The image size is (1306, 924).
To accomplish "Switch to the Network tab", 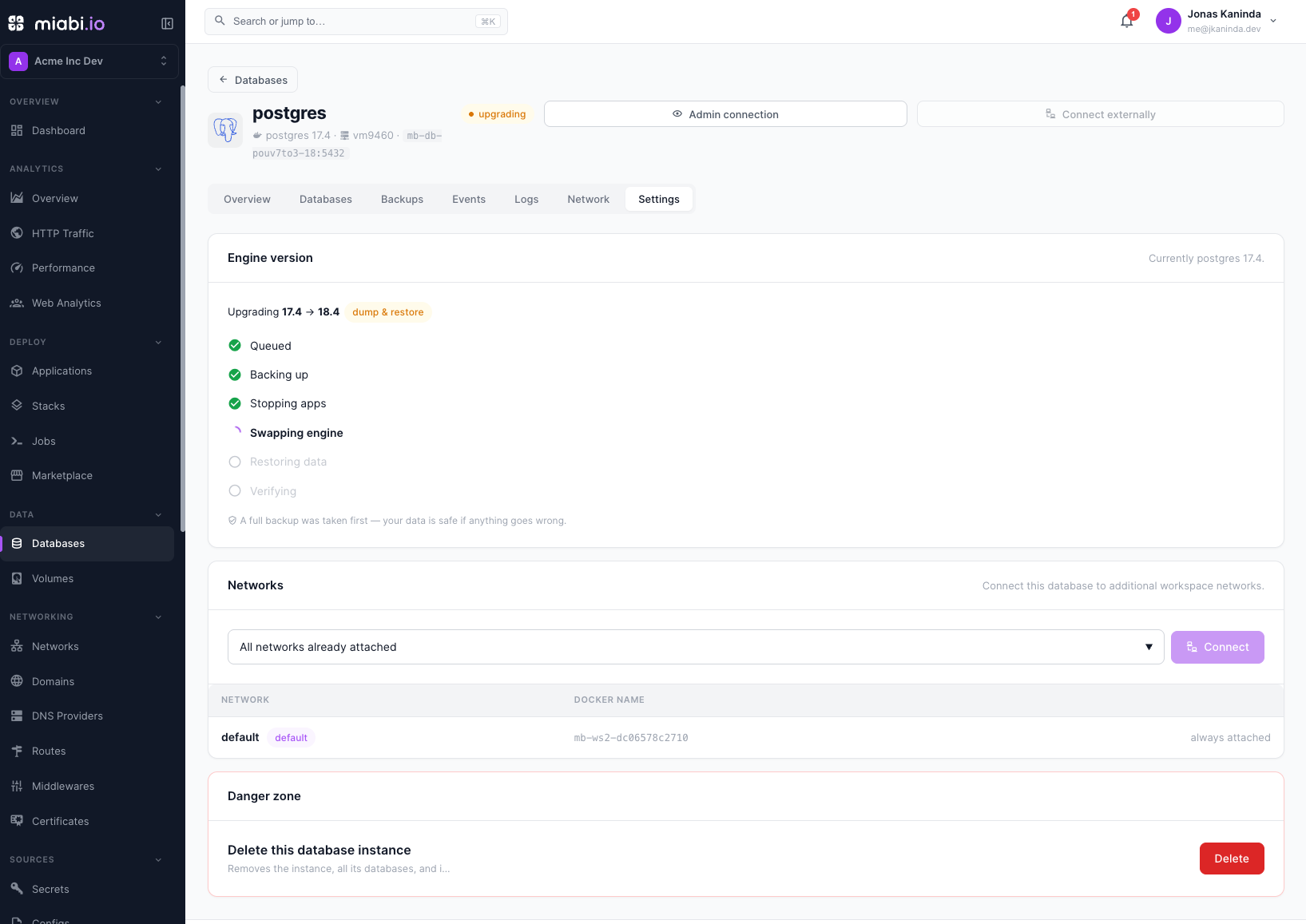I will tap(589, 199).
